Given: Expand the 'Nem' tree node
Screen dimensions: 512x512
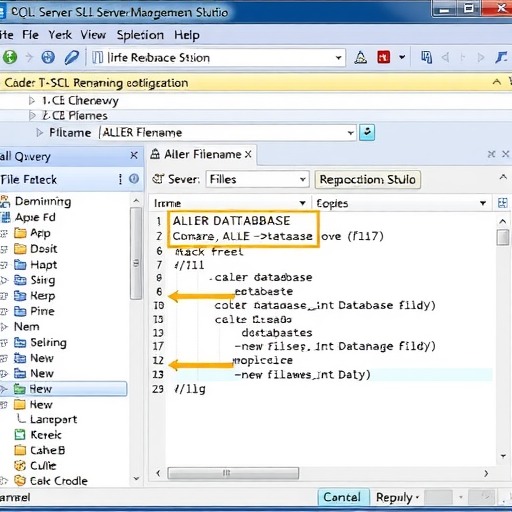Looking at the screenshot, I should coord(4,327).
